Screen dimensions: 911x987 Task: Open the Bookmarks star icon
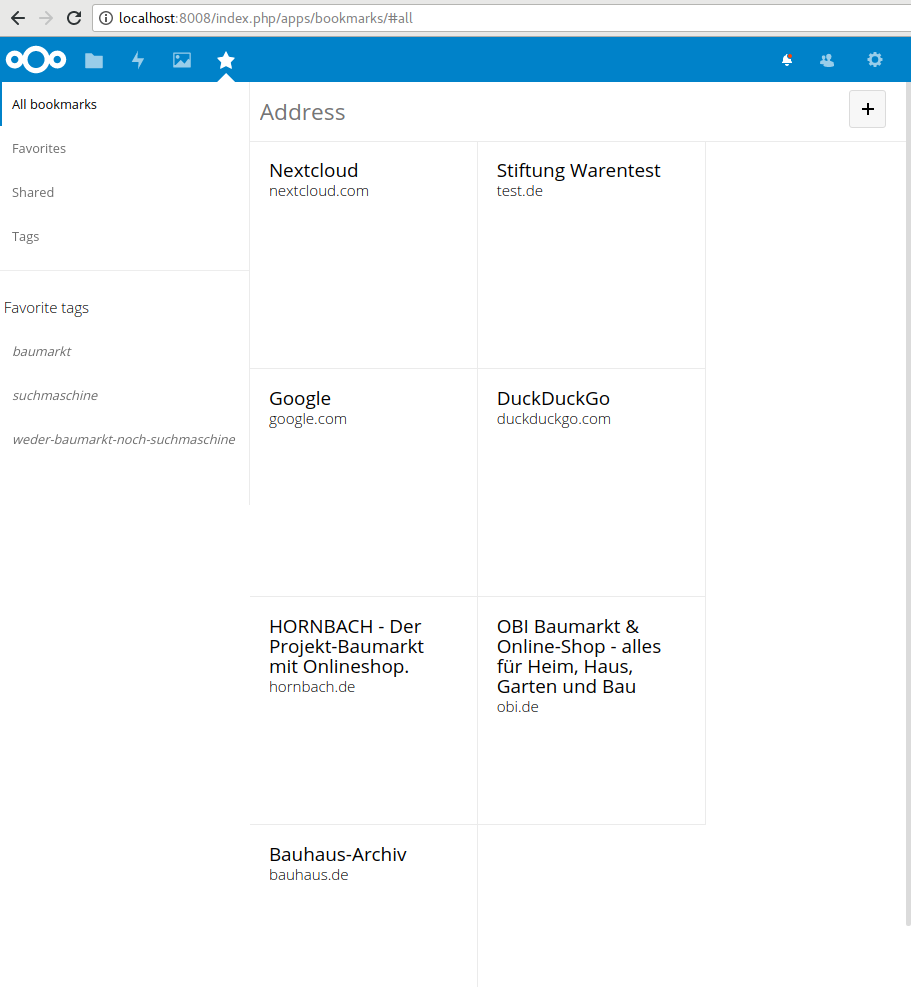point(226,60)
